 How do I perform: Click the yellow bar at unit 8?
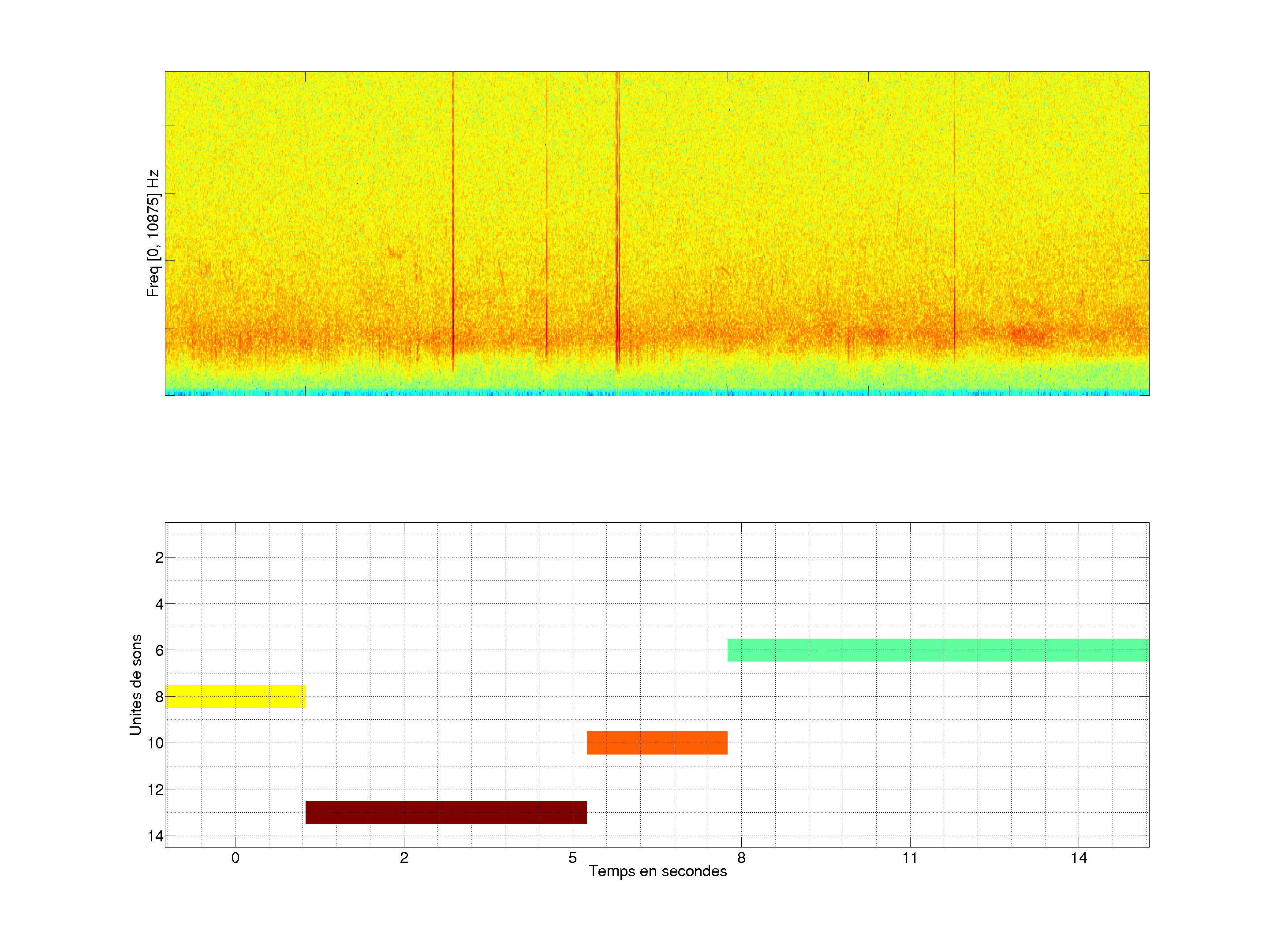coord(235,696)
